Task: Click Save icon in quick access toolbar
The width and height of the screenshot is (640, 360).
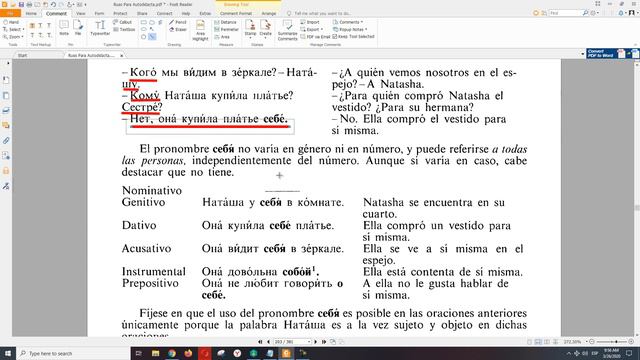Action: tap(21, 4)
